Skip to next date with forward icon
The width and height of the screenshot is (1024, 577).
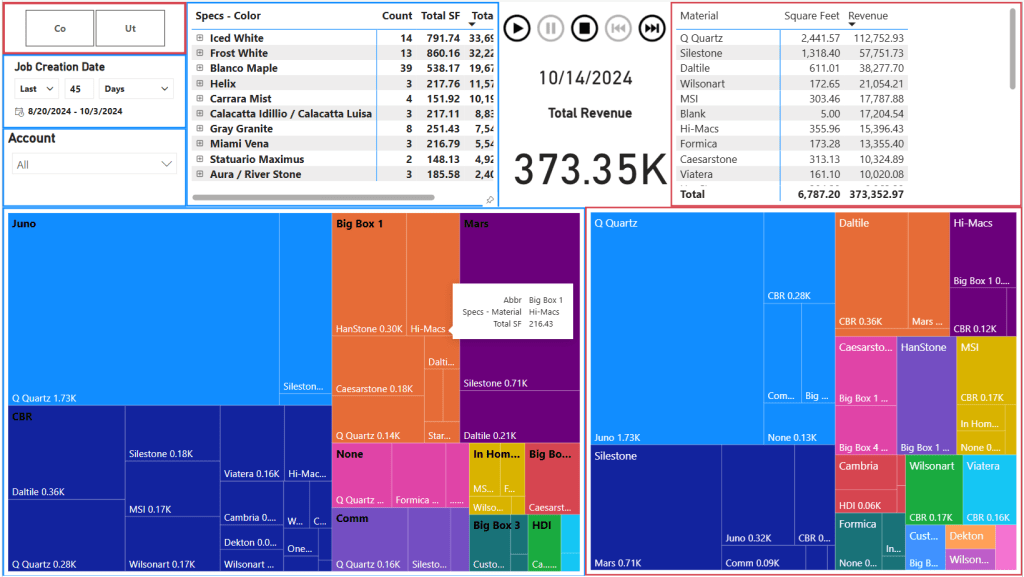point(652,28)
